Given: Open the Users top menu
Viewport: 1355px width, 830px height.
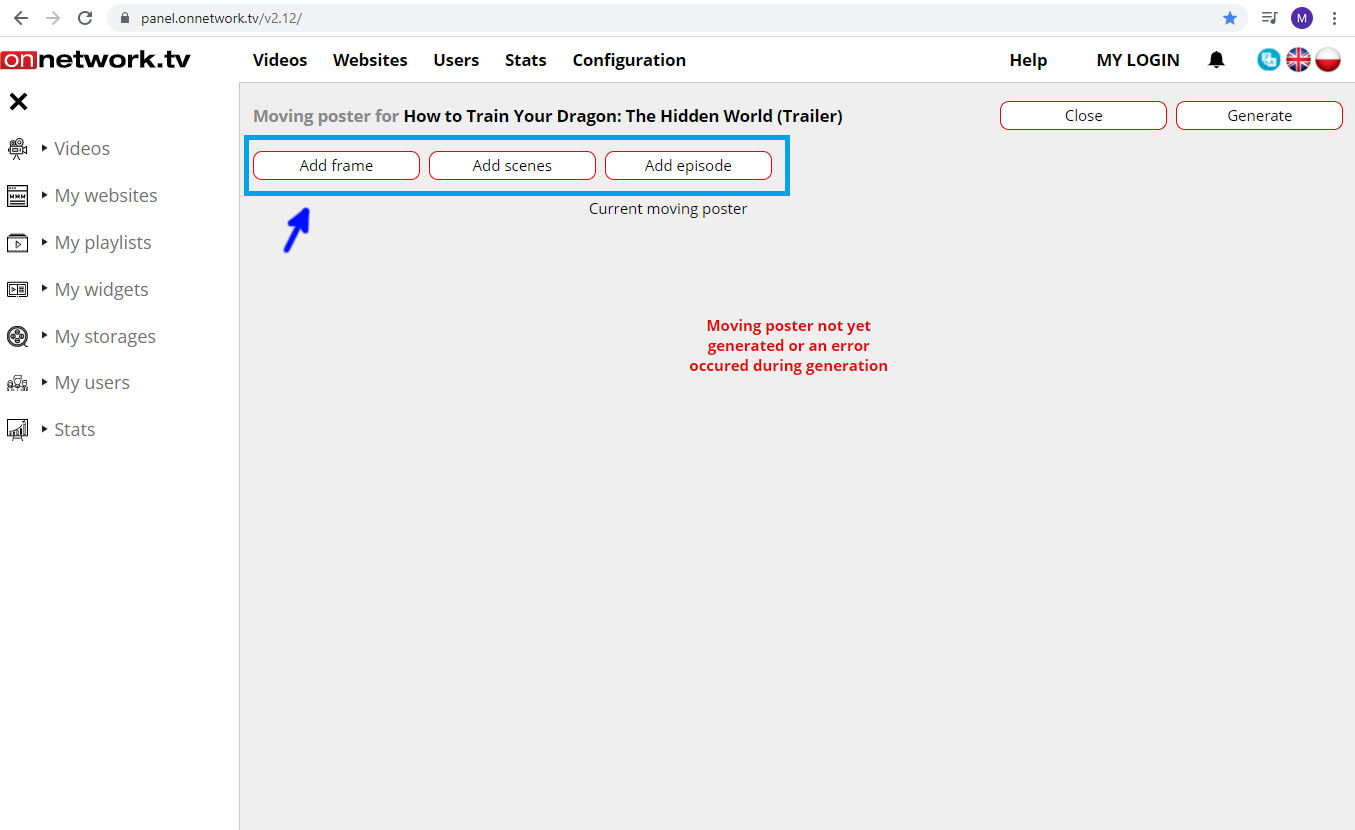Looking at the screenshot, I should [456, 60].
